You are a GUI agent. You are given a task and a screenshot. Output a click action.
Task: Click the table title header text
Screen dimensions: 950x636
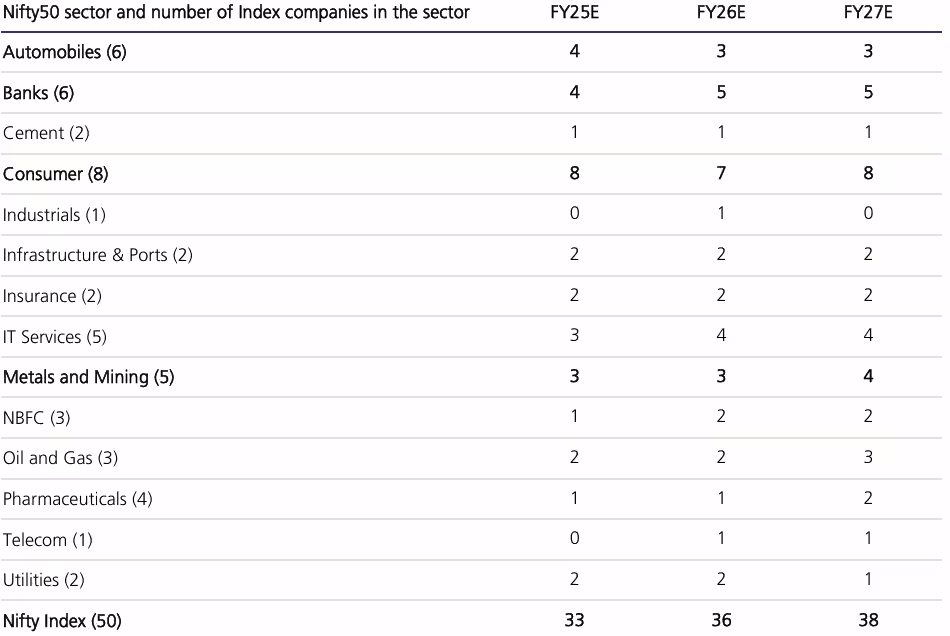point(236,12)
